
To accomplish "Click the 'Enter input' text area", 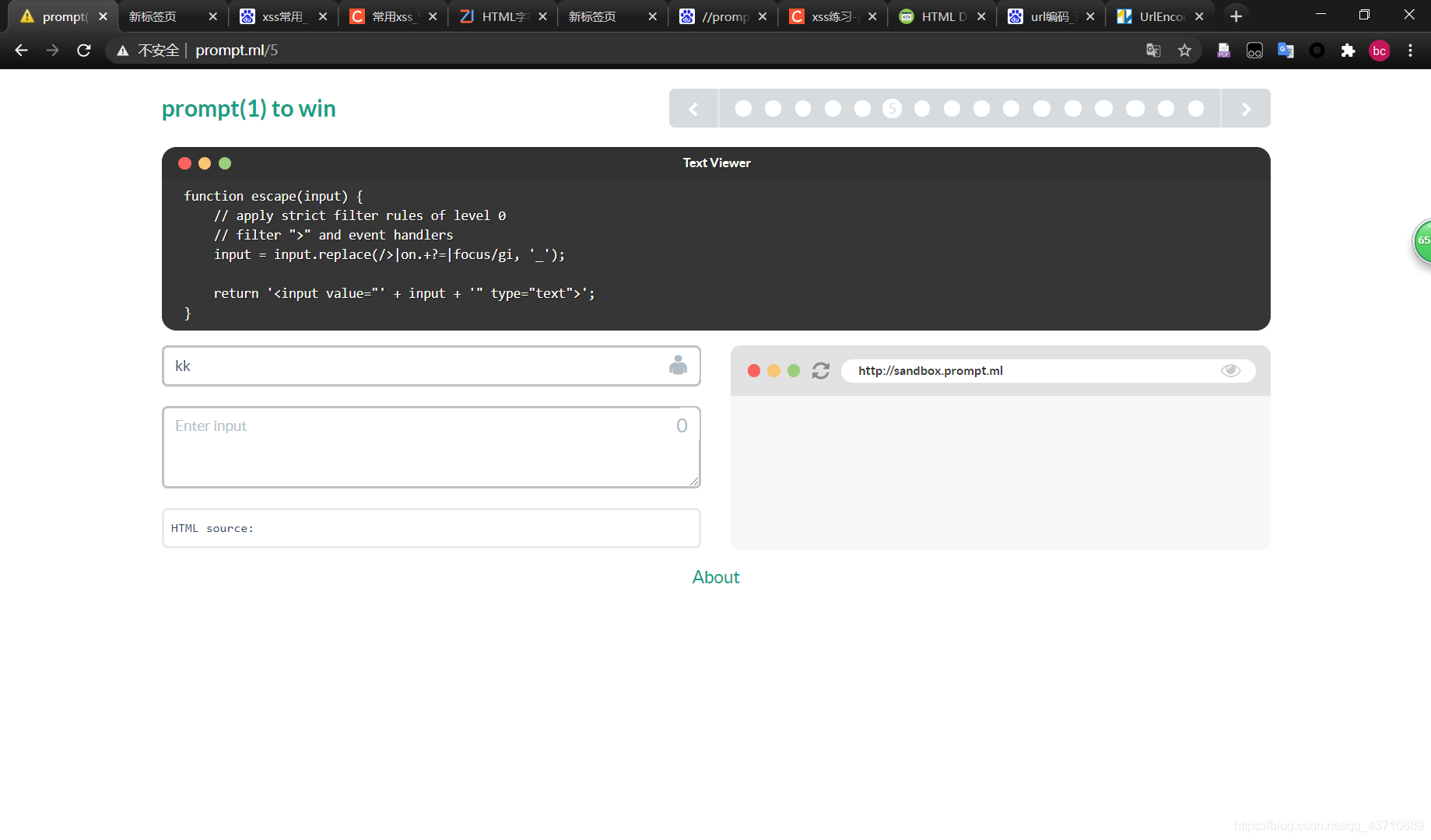I will (x=431, y=447).
